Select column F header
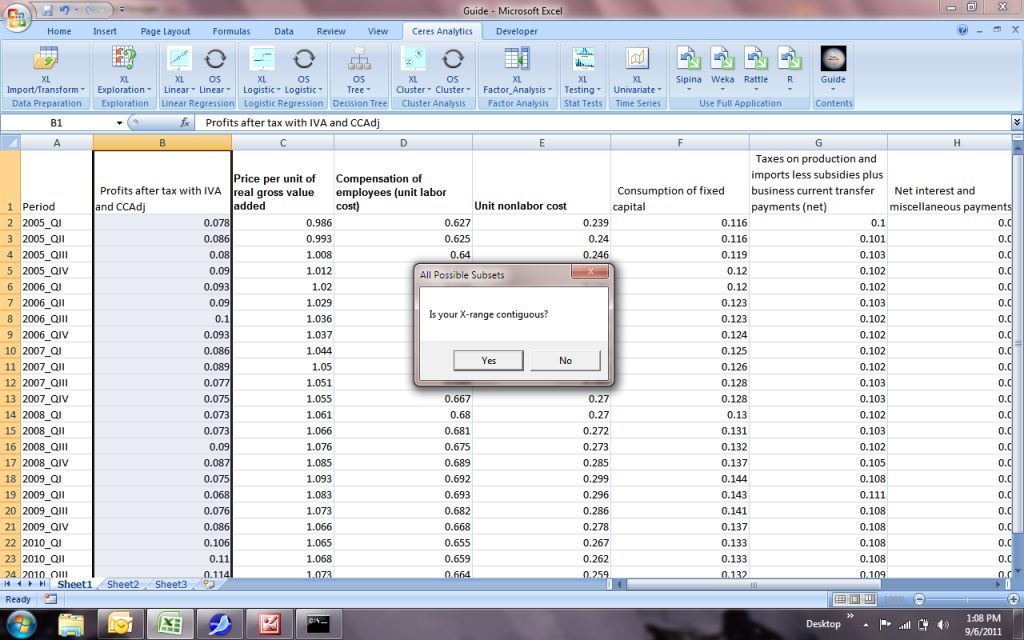This screenshot has width=1024, height=640. click(x=680, y=142)
